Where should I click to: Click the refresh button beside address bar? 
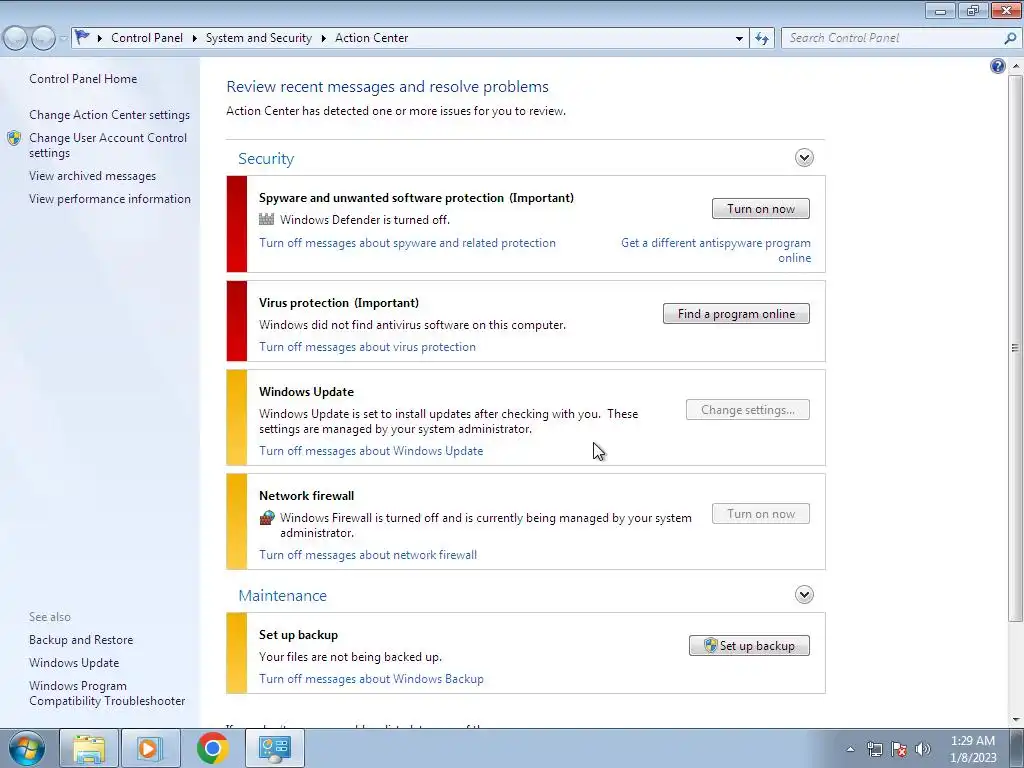761,38
